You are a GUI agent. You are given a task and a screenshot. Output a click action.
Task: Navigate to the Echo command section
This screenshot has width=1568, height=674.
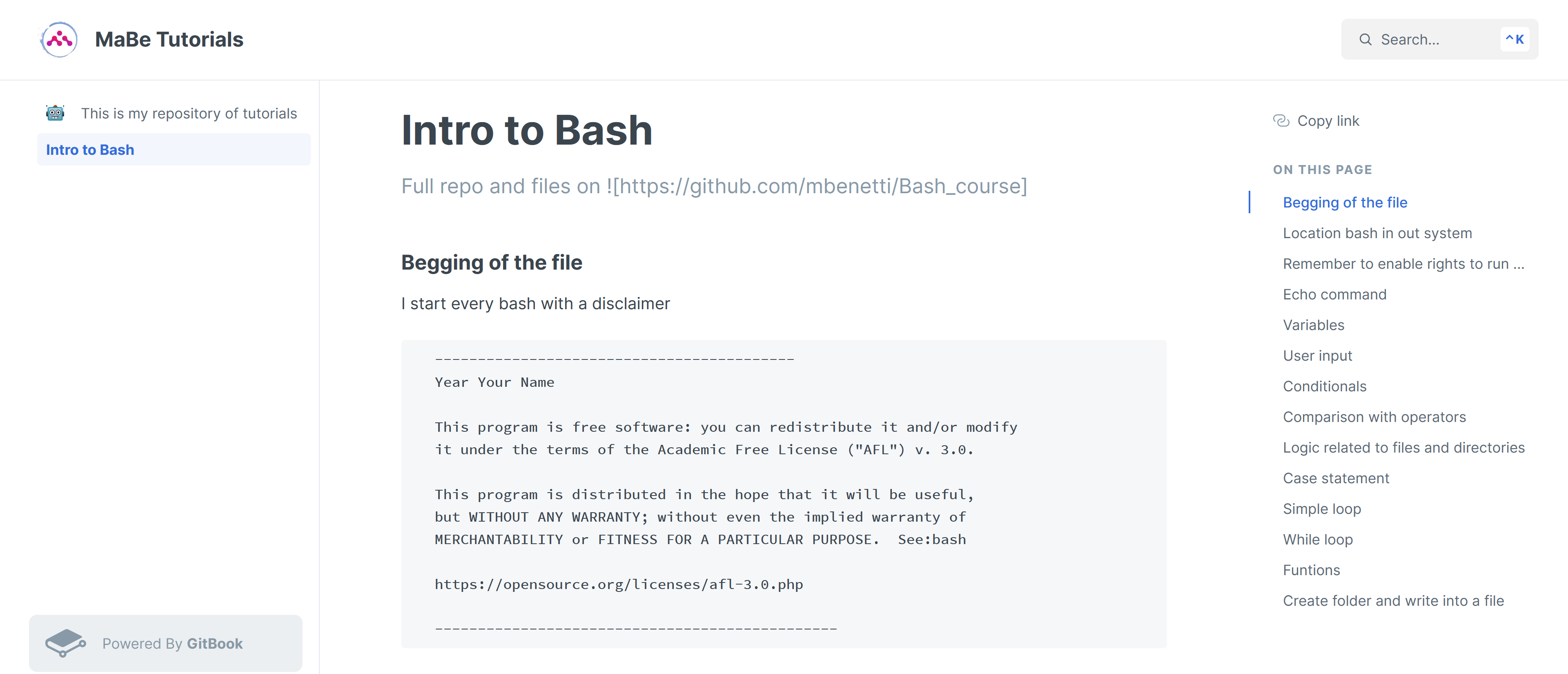(1334, 294)
